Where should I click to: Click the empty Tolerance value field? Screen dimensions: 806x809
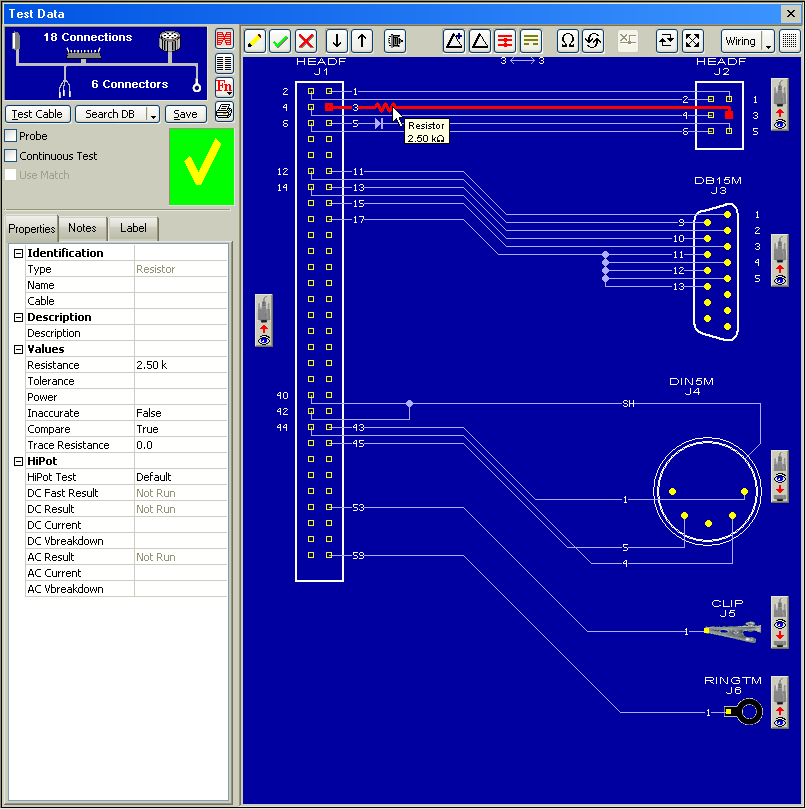pyautogui.click(x=181, y=381)
